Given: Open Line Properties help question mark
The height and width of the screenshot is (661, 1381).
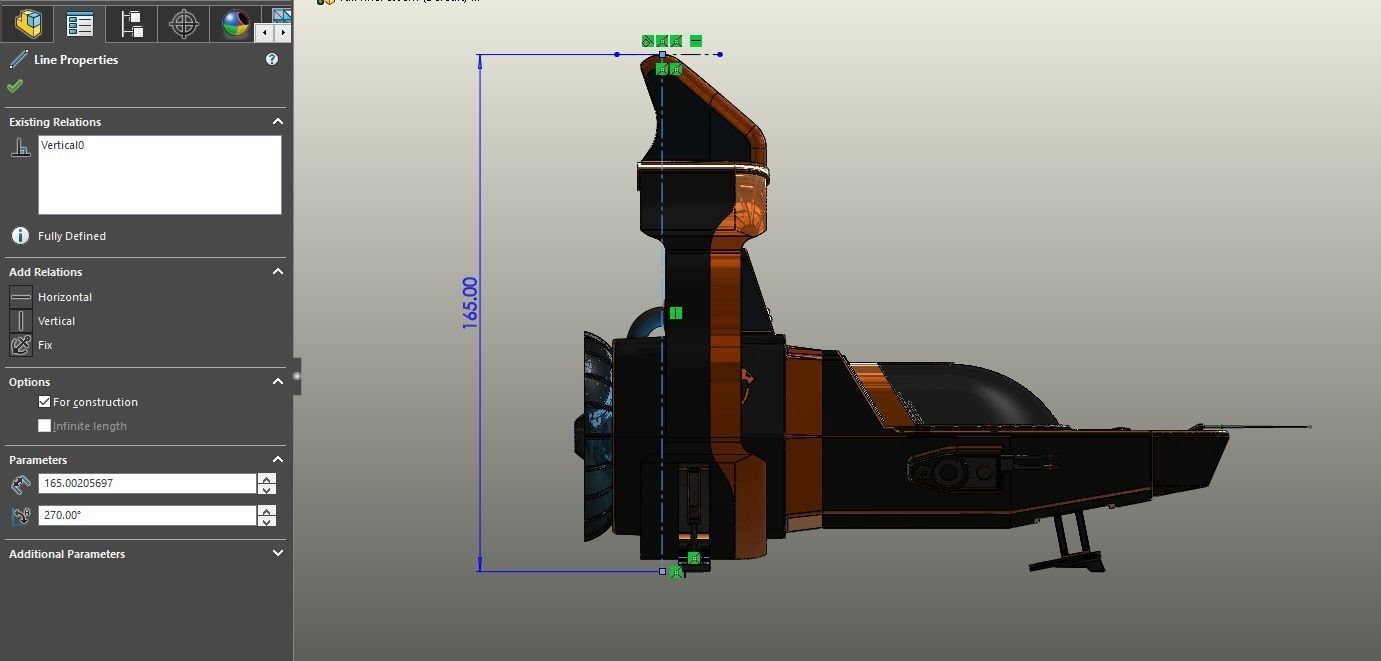Looking at the screenshot, I should click(x=272, y=59).
